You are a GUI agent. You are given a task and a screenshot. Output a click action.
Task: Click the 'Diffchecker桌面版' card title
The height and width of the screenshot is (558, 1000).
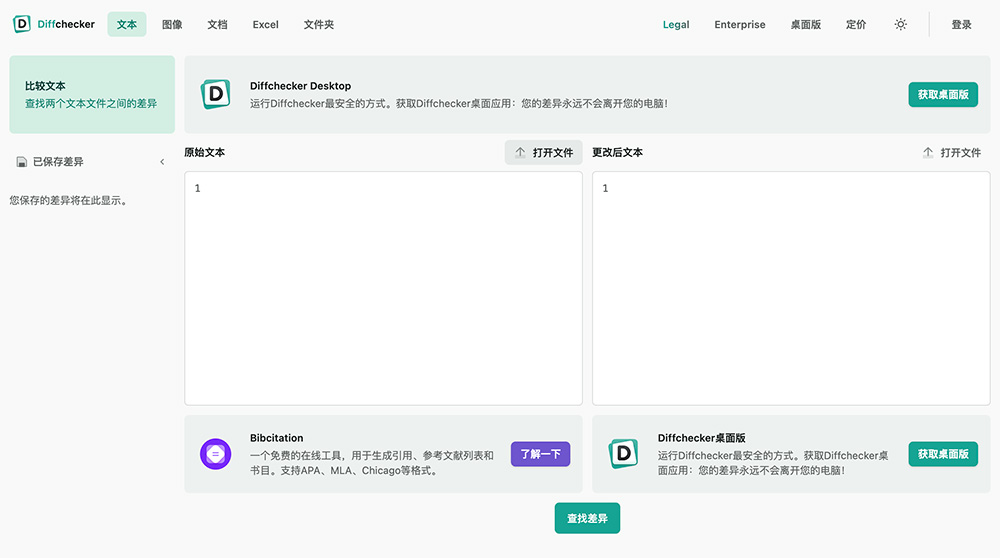pyautogui.click(x=702, y=438)
